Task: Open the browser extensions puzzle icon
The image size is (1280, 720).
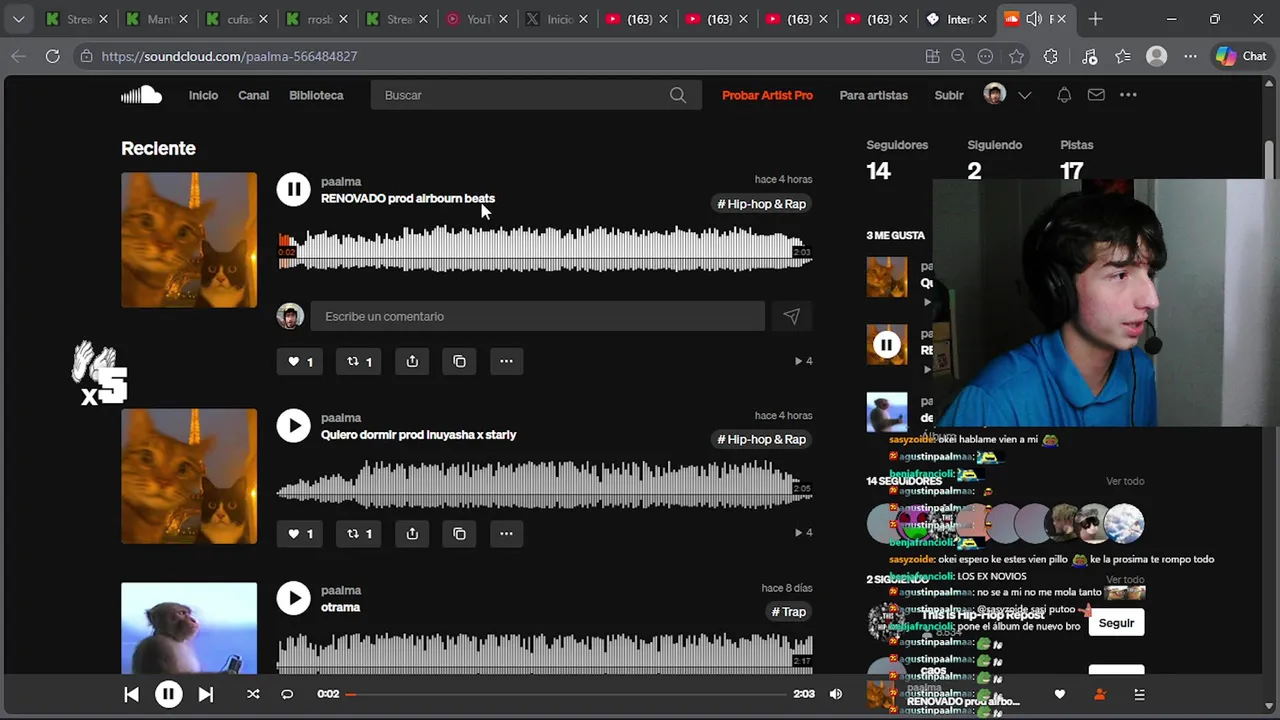Action: click(1050, 56)
